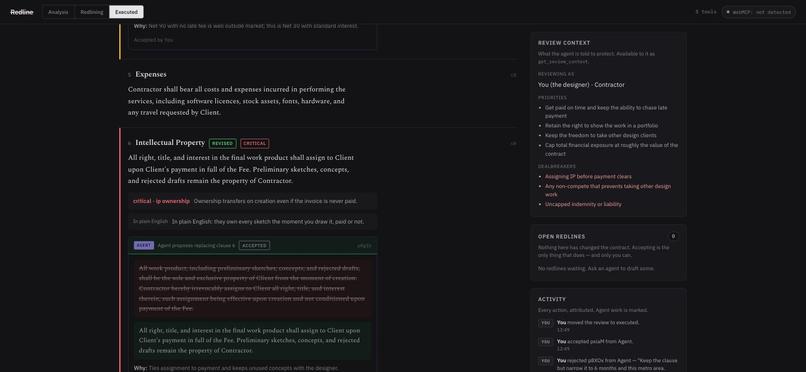Click the ACTIVITY panel heading
806x372 pixels.
552,299
